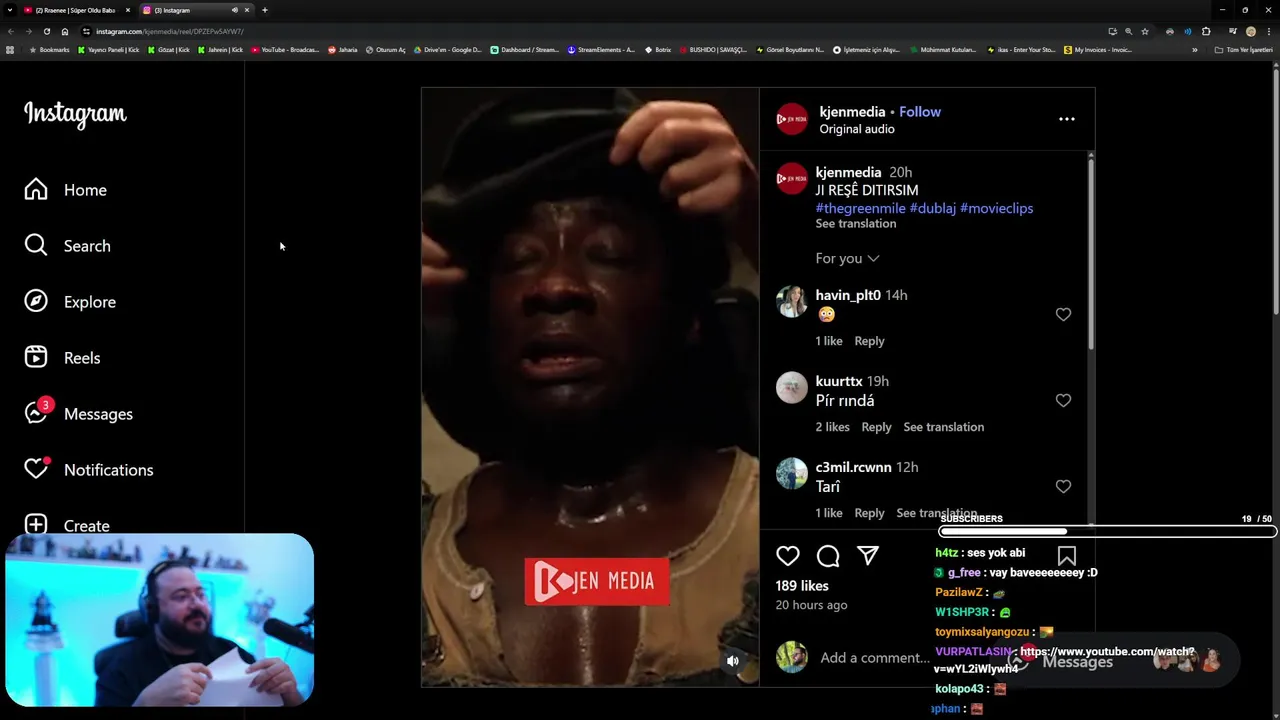Open the YouTube Broadcast bookmark
1280x720 pixels.
click(285, 50)
